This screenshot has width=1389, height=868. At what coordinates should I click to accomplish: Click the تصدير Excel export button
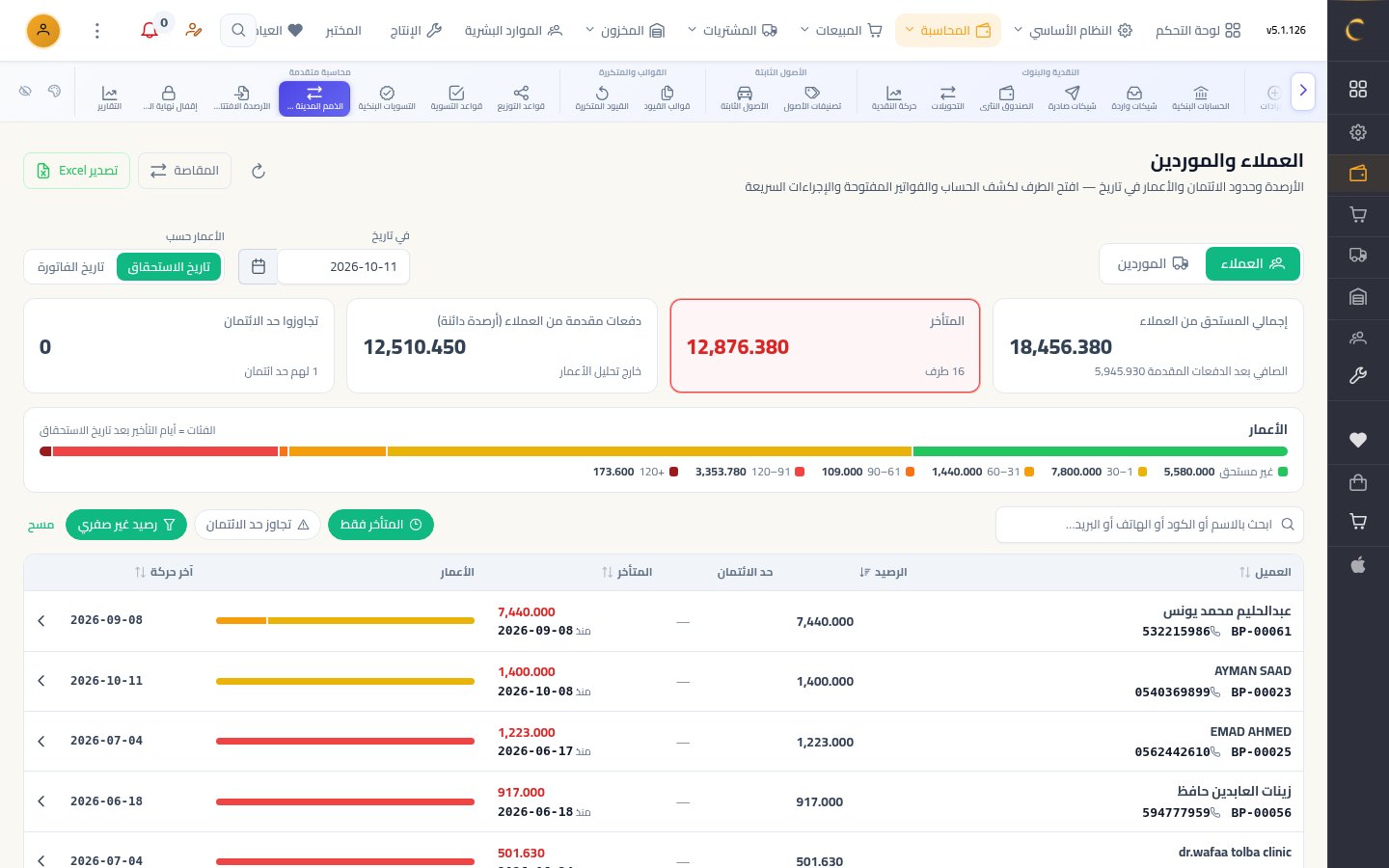coord(76,171)
